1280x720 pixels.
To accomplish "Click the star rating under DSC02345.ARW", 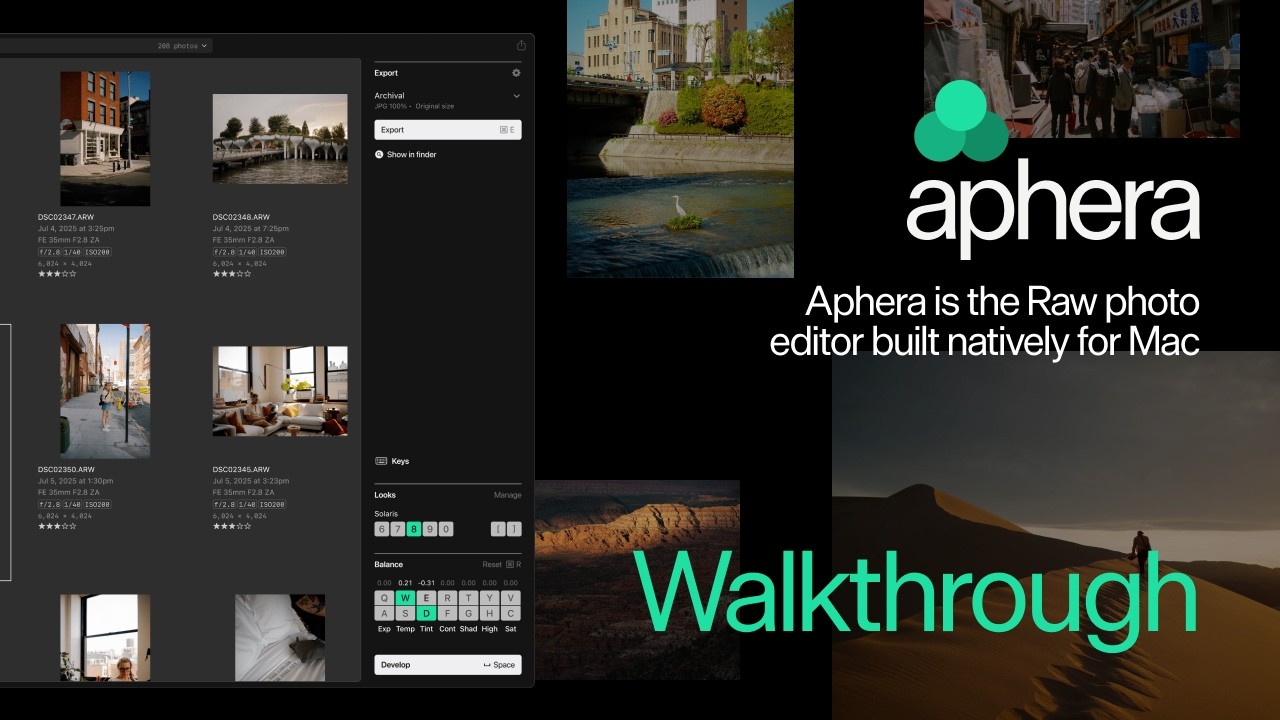I will coord(232,526).
